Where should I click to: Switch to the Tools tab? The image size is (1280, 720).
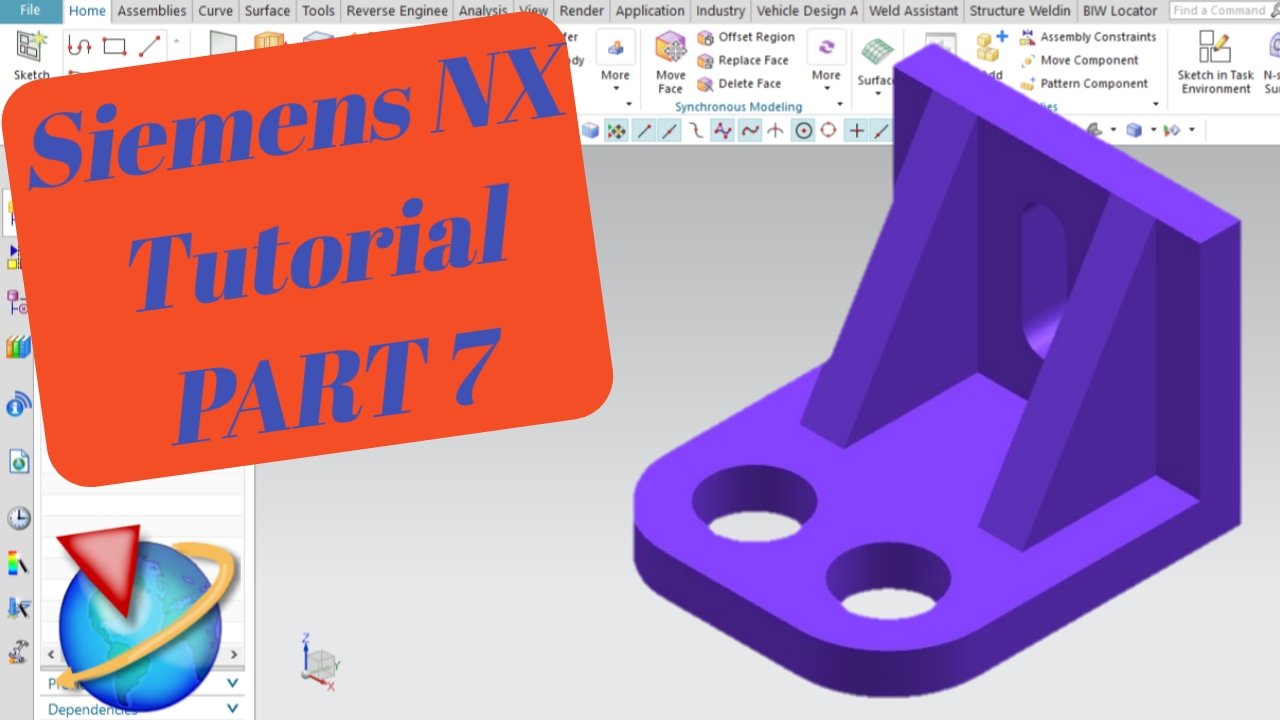point(318,11)
